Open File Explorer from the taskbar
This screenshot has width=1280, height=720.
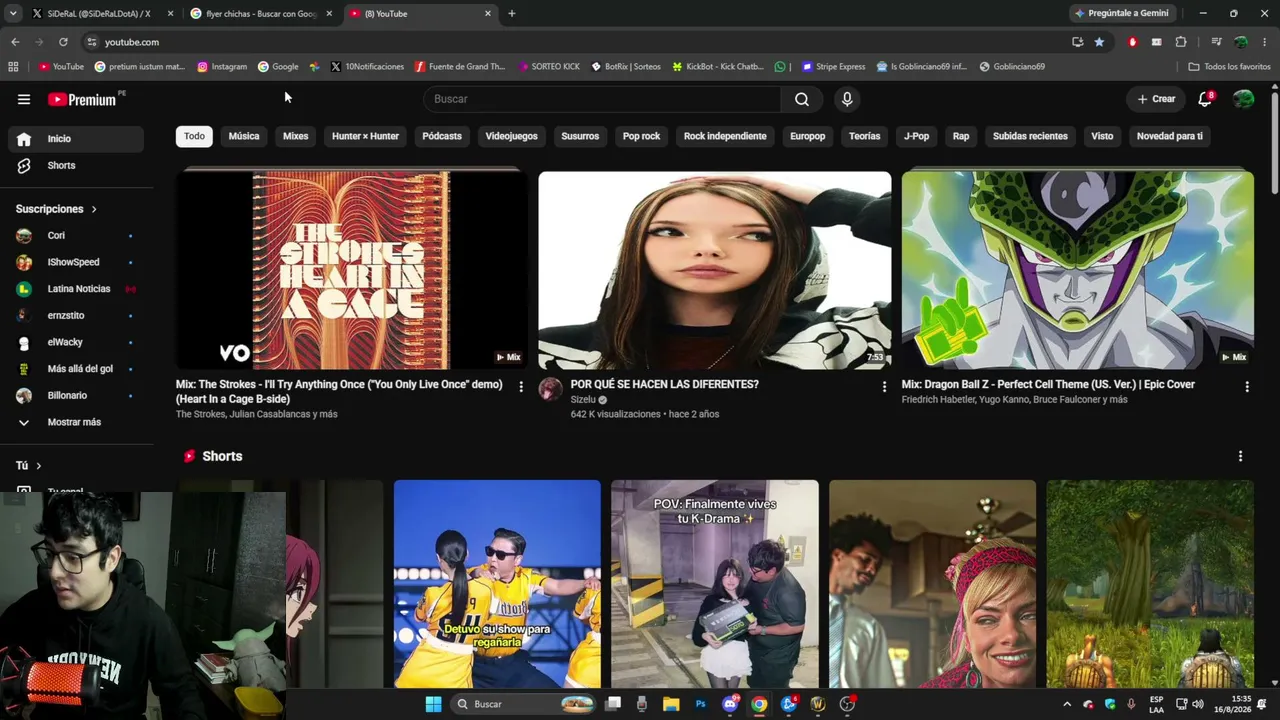pos(671,704)
